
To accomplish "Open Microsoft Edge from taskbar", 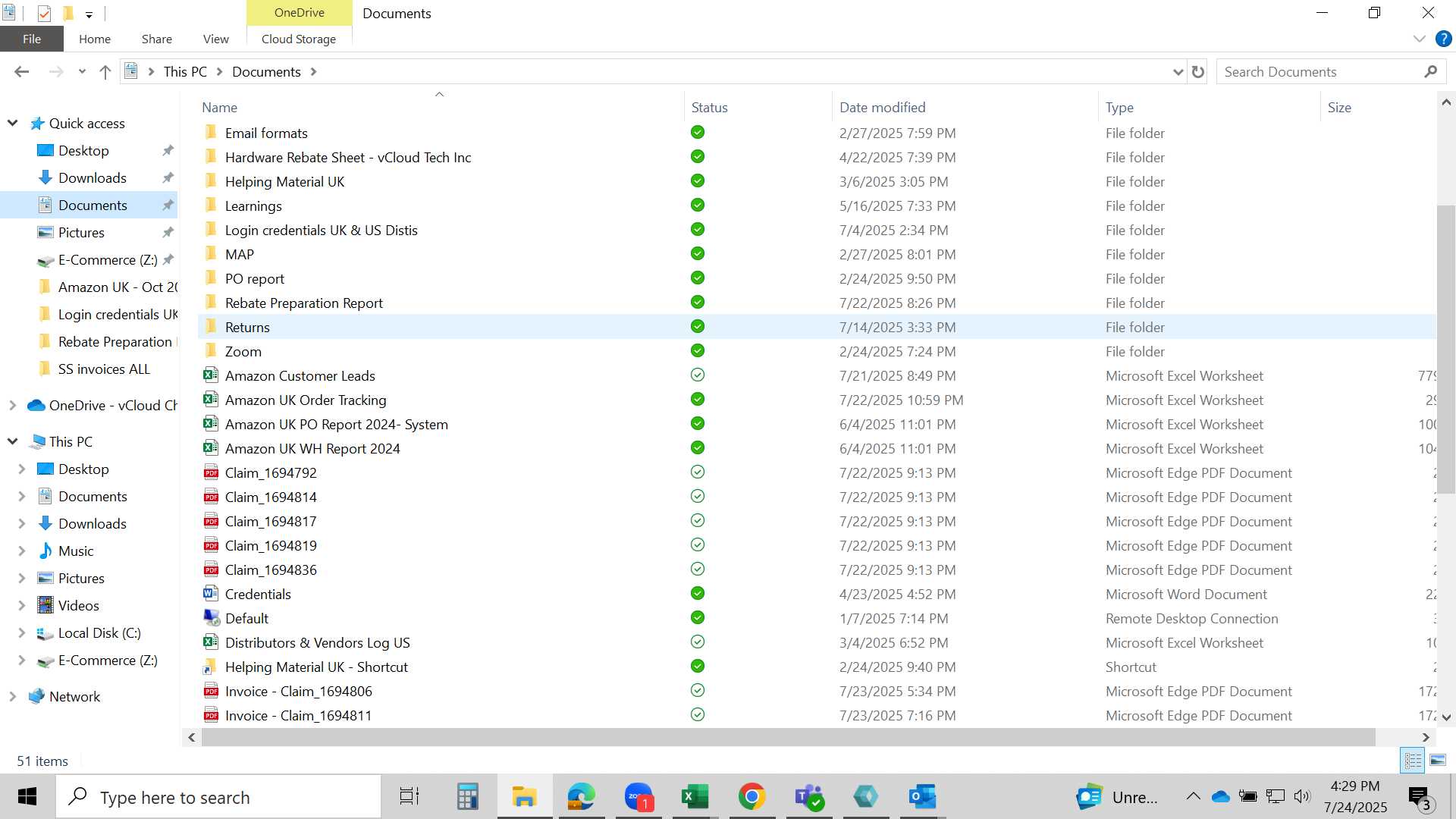I will [581, 796].
